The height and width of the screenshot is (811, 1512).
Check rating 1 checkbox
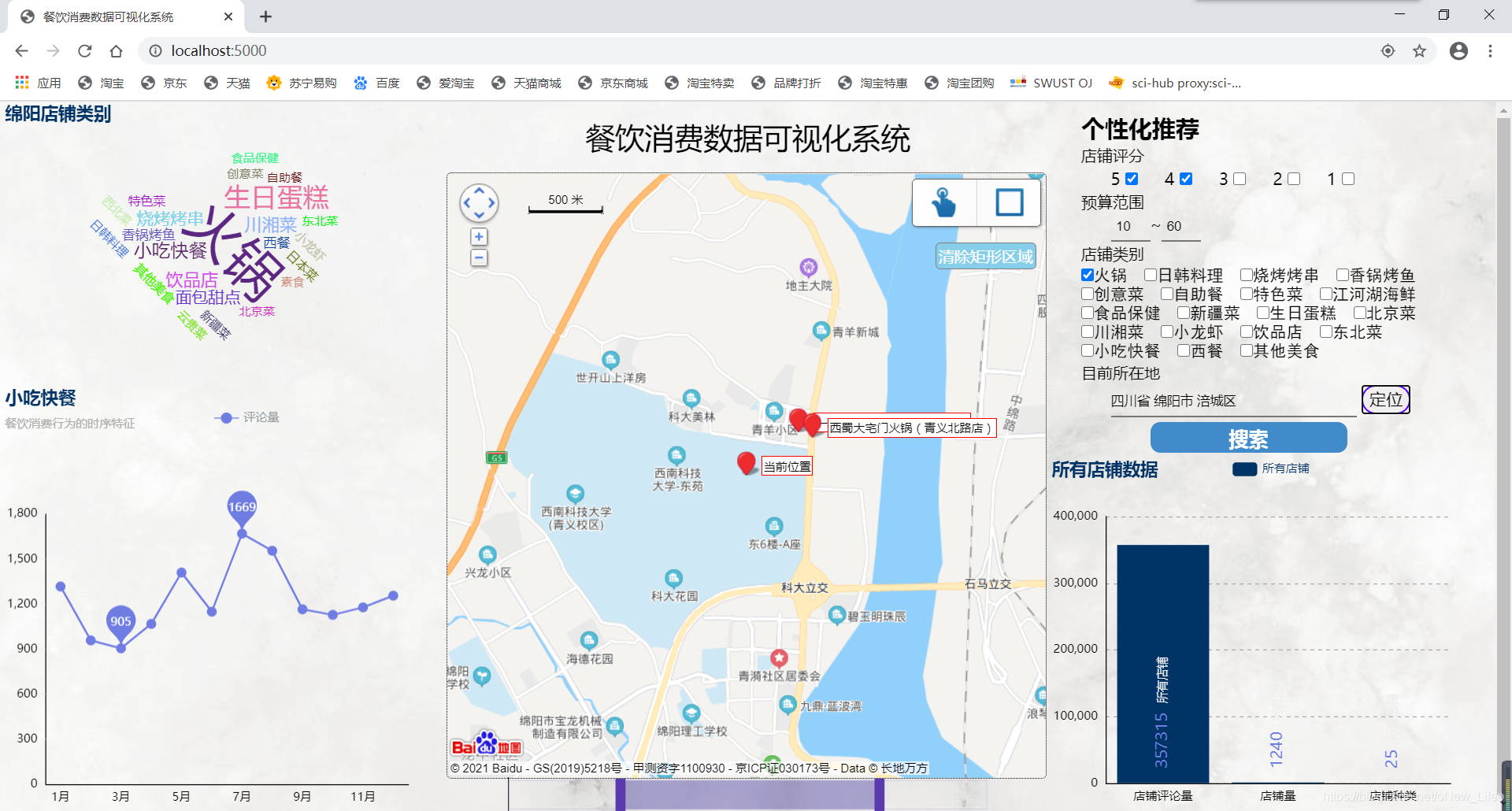1348,179
